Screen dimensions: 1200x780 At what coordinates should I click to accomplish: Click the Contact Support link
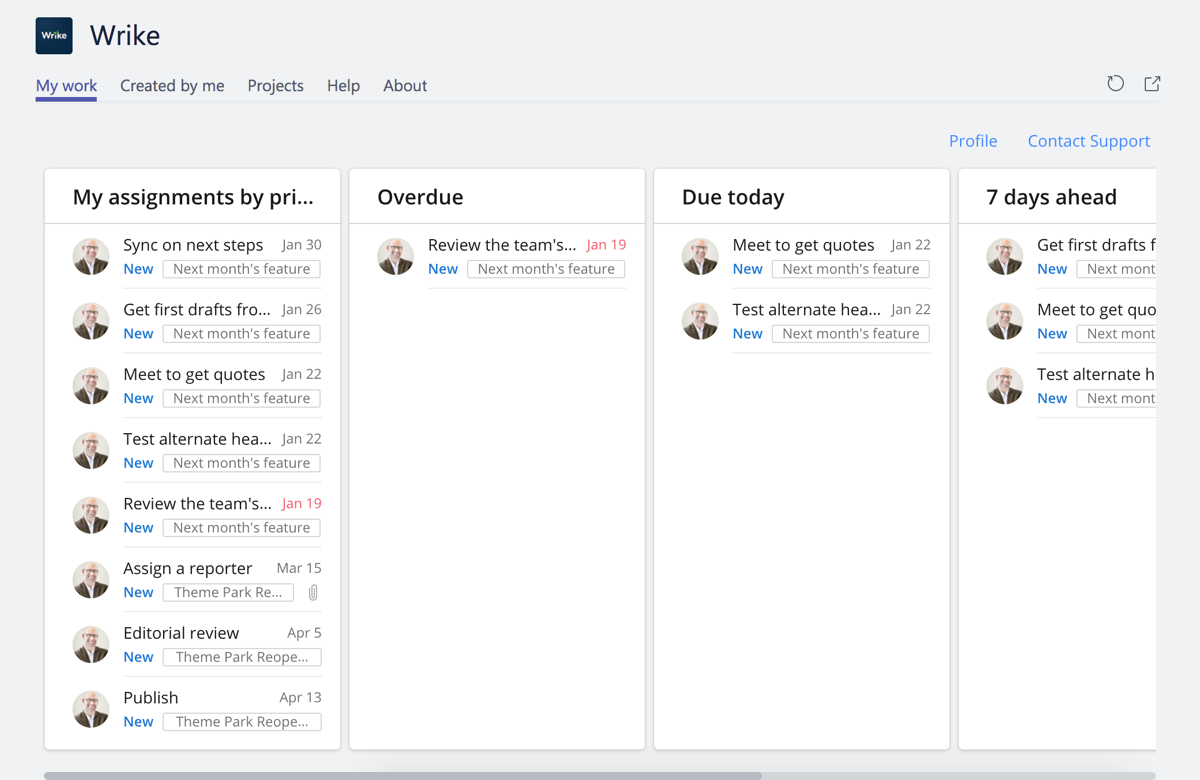click(1089, 141)
